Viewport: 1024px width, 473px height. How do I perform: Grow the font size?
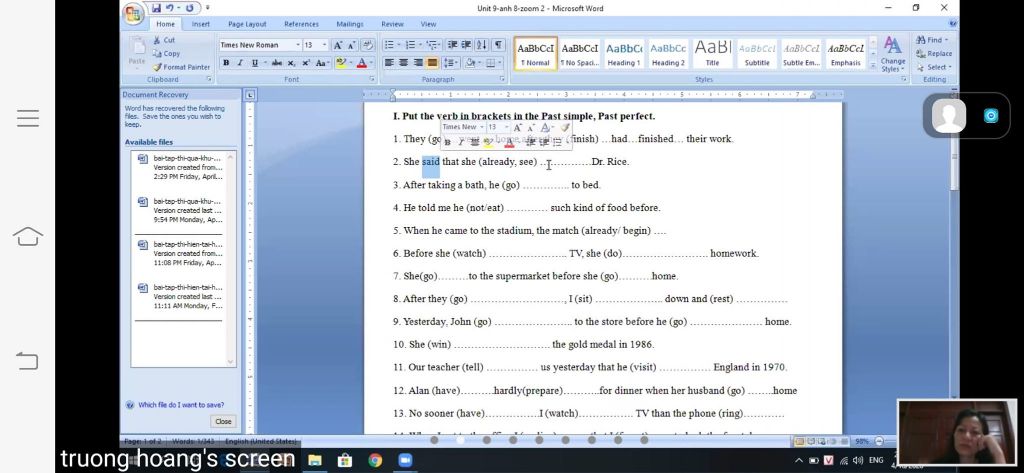point(338,45)
